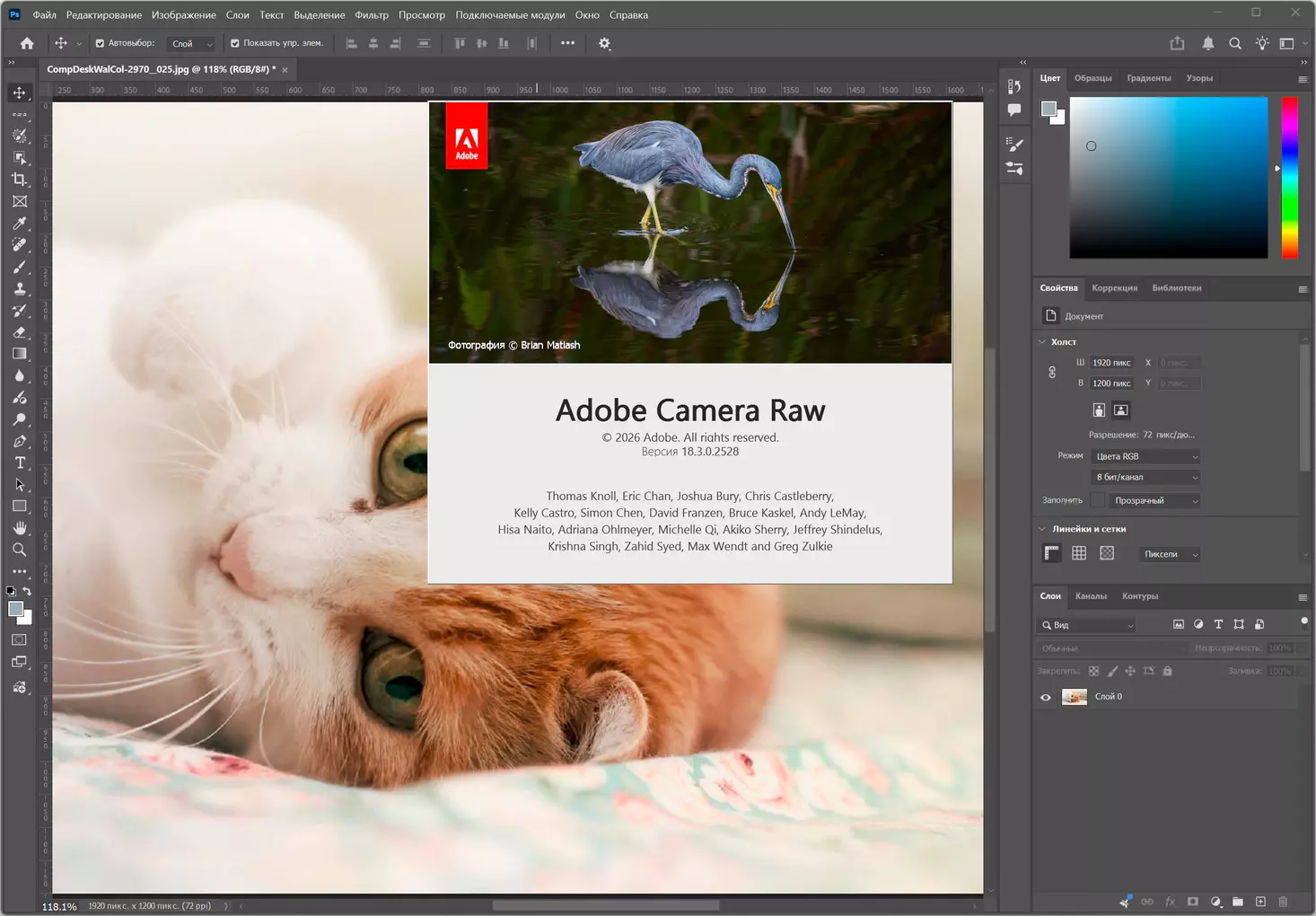
Task: Switch to the Коррекция tab
Action: tap(1114, 288)
